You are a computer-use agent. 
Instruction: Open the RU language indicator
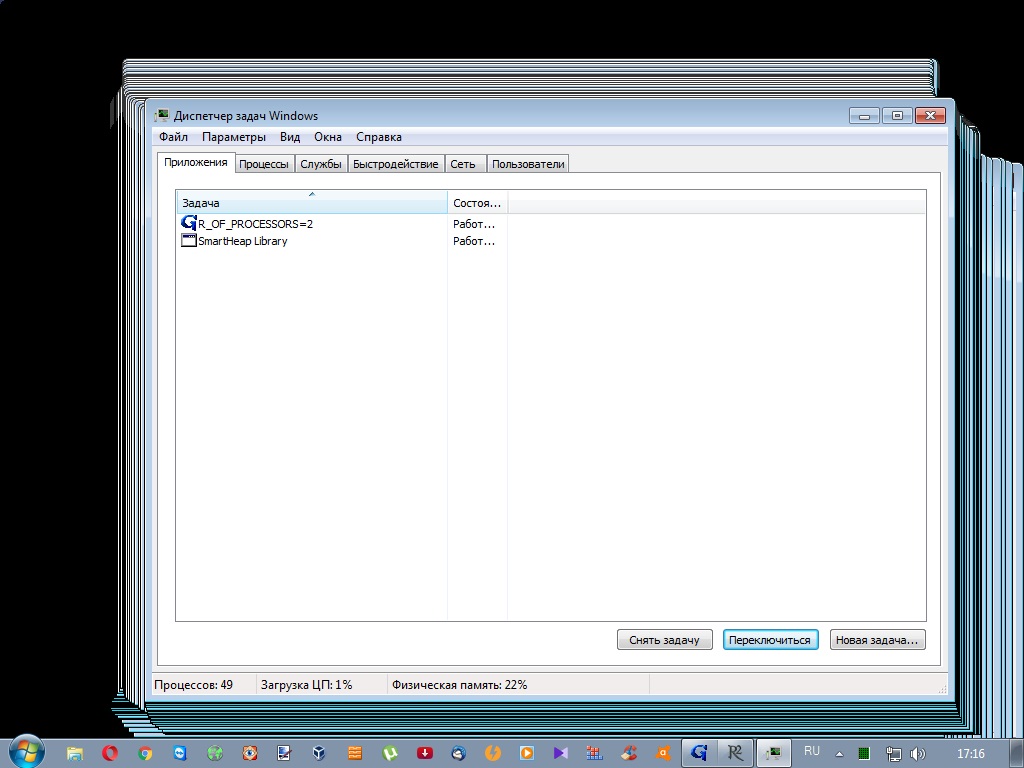pos(812,751)
